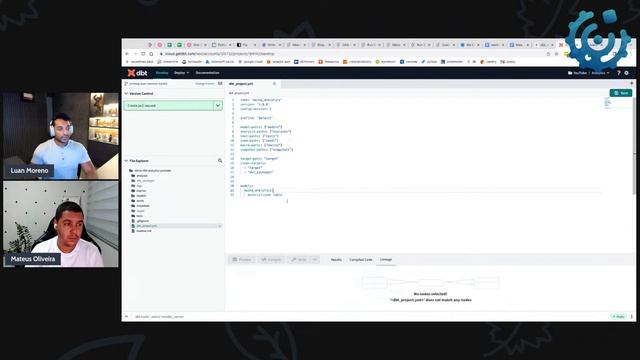Image resolution: width=640 pixels, height=360 pixels.
Task: Open dropdown arrow next to Create pull request
Action: 218,105
